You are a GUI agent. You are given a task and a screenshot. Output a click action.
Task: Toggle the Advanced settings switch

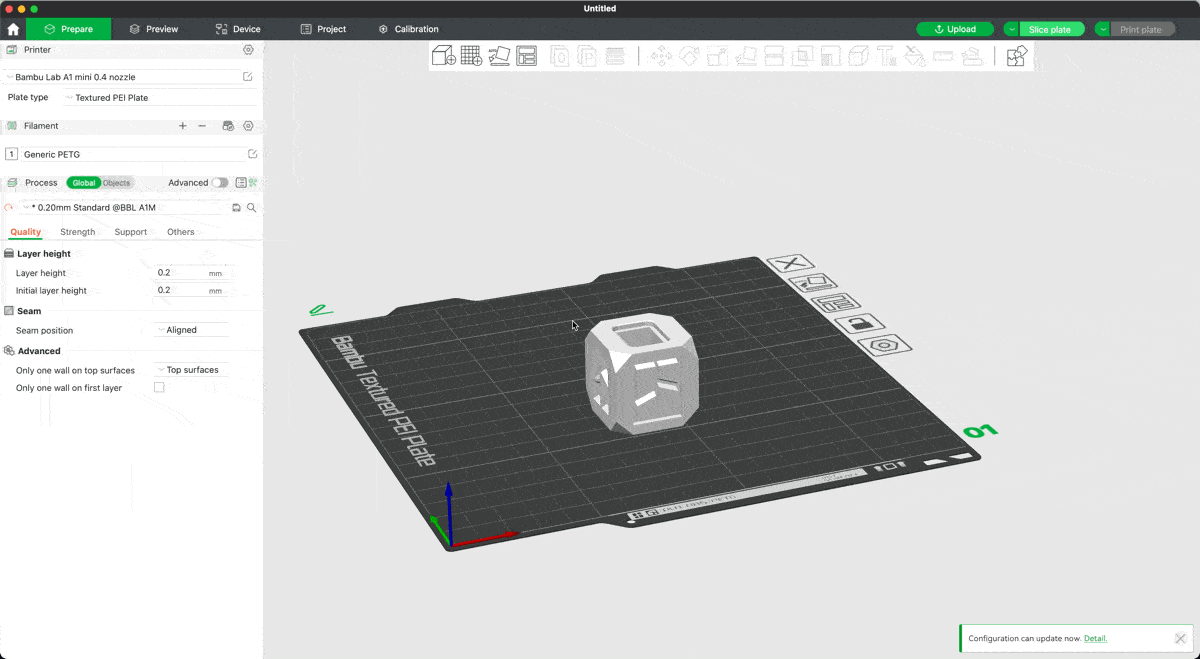pos(219,183)
